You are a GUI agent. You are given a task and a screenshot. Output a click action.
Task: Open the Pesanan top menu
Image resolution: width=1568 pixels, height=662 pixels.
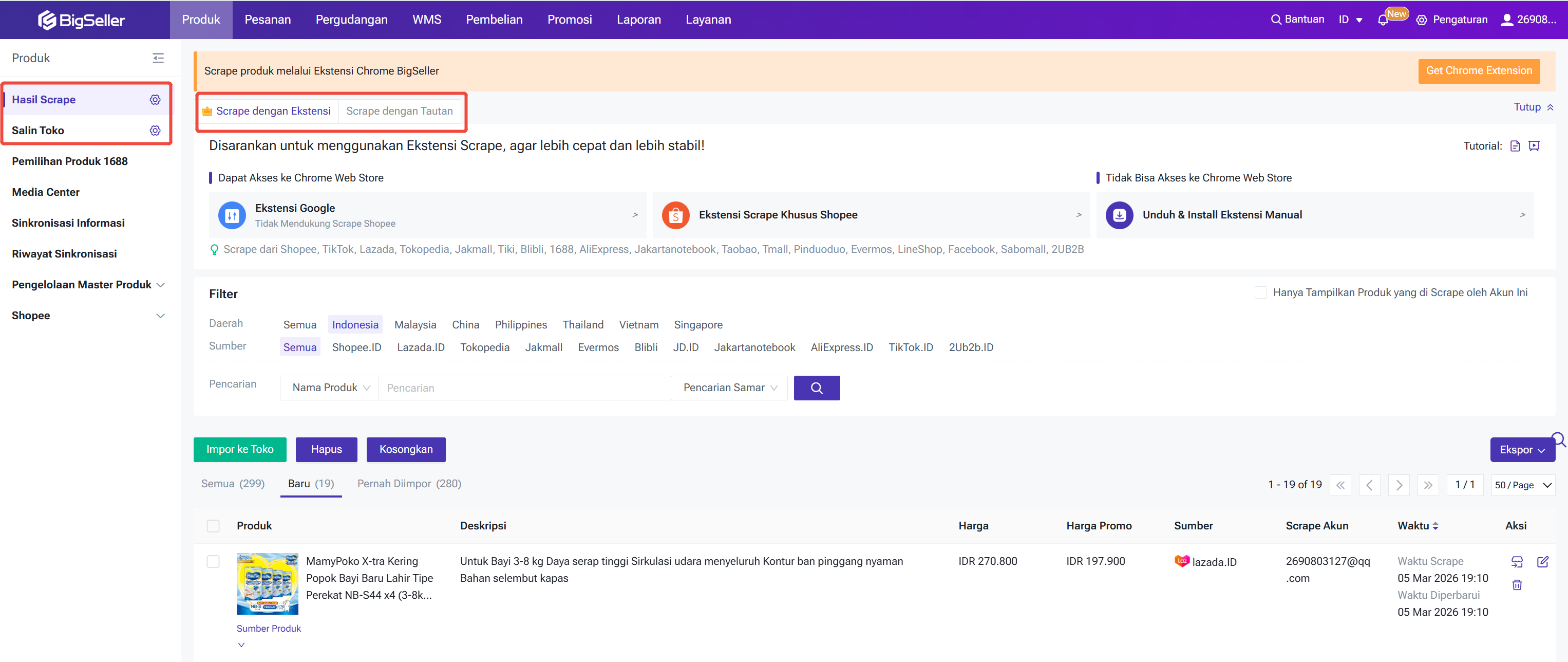point(267,20)
